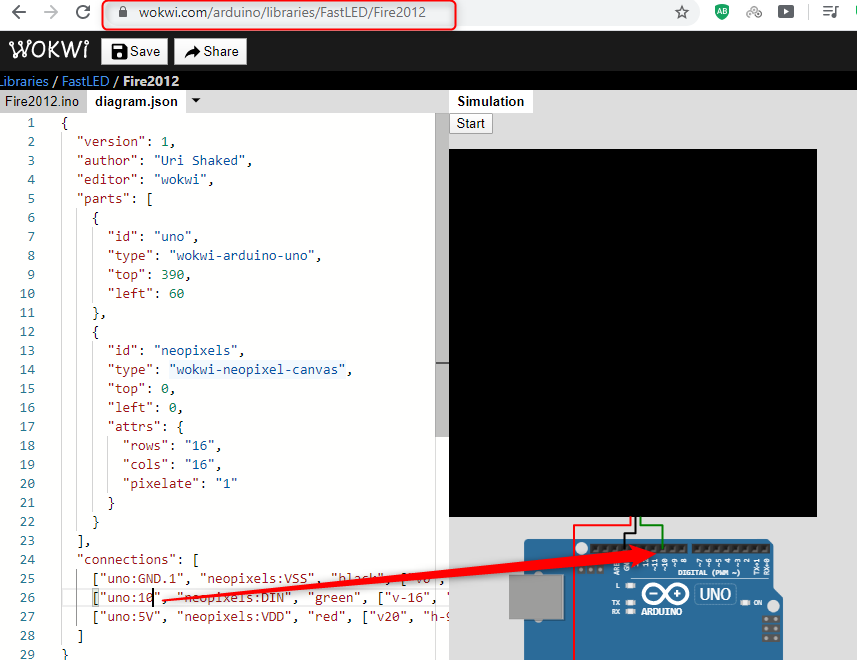857x660 pixels.
Task: Share the project
Action: pos(210,50)
